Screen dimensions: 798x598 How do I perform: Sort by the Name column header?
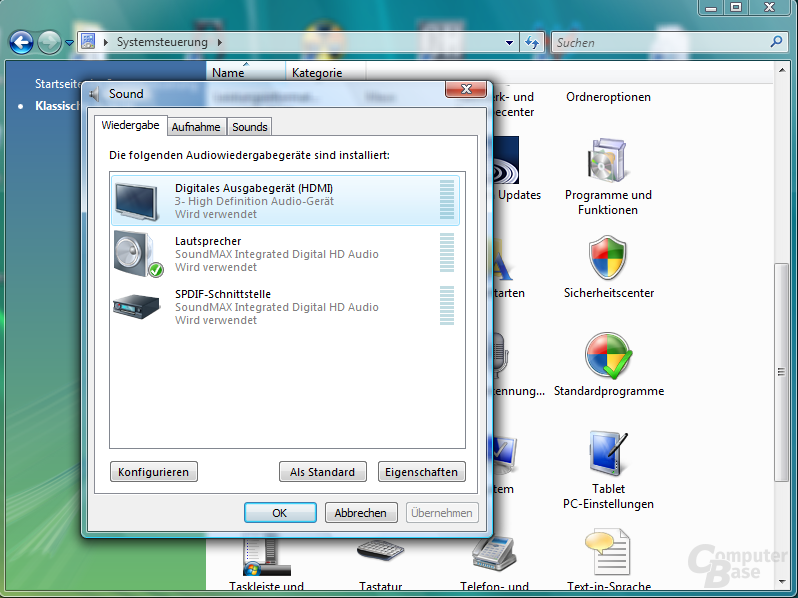[246, 73]
